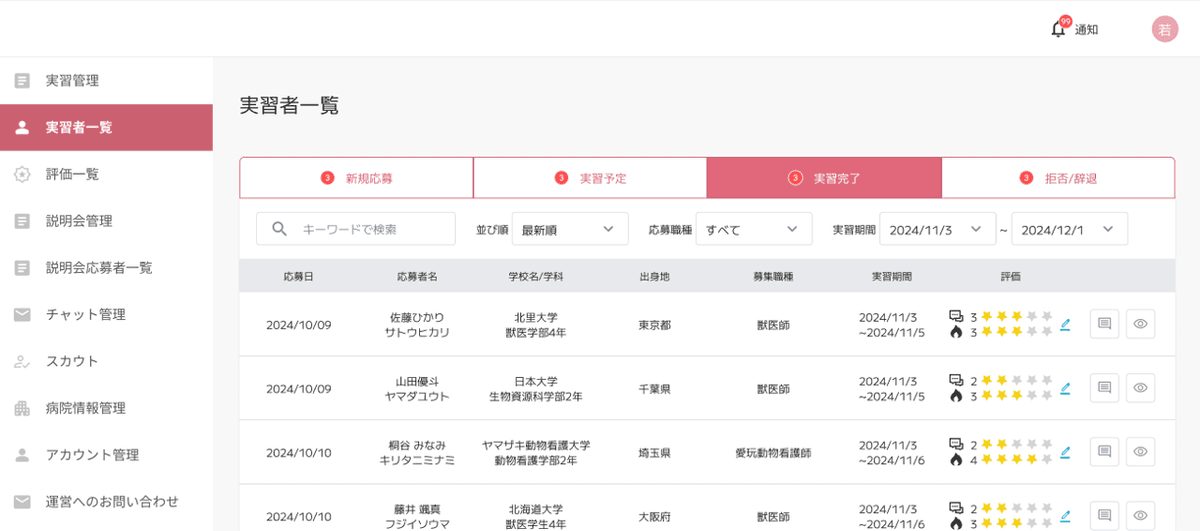Open チャット管理 in the sidebar
The image size is (1200, 531).
tap(86, 314)
